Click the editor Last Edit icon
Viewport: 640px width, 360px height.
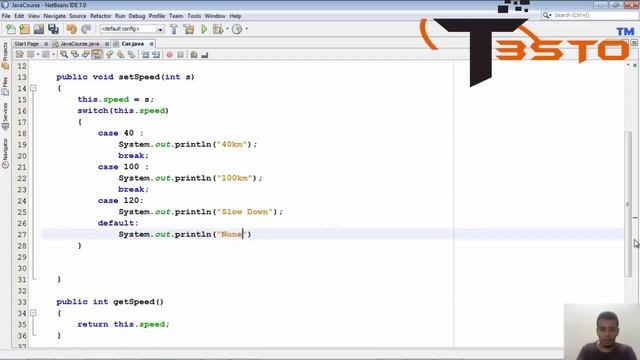[x=19, y=55]
